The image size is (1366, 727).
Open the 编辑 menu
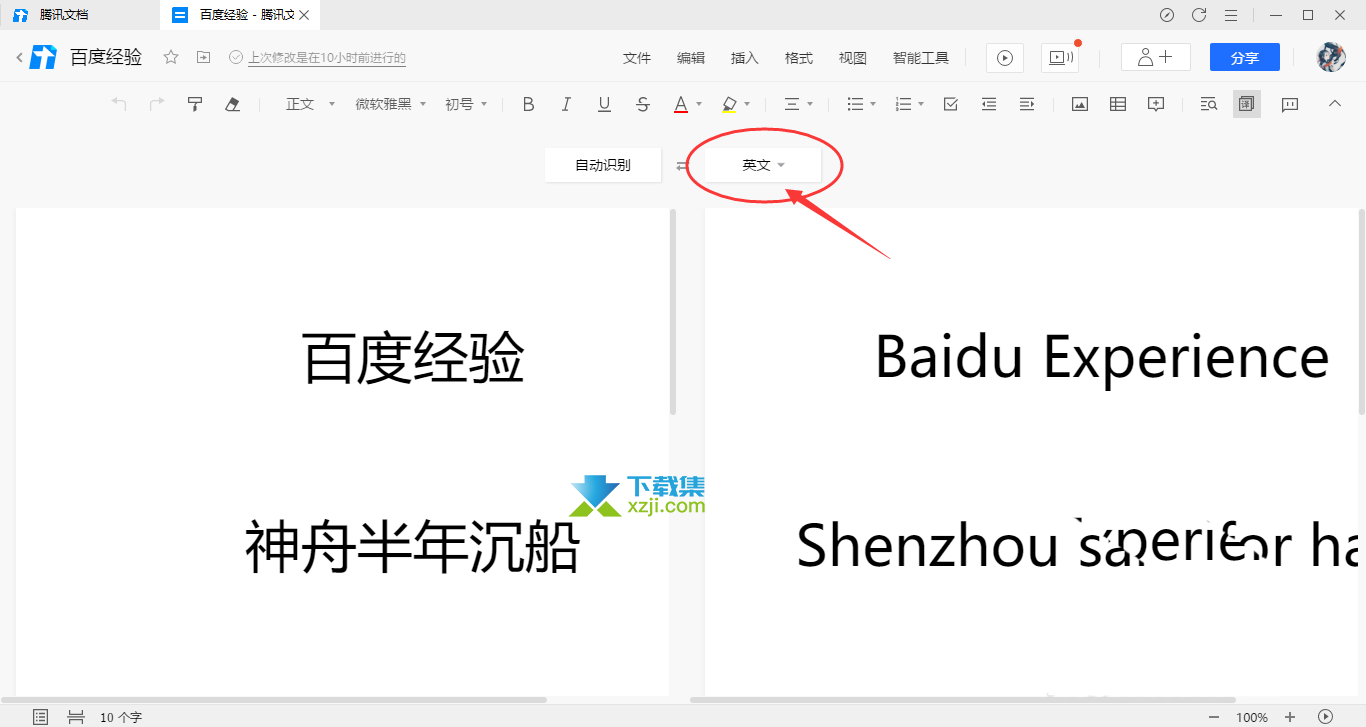[691, 58]
